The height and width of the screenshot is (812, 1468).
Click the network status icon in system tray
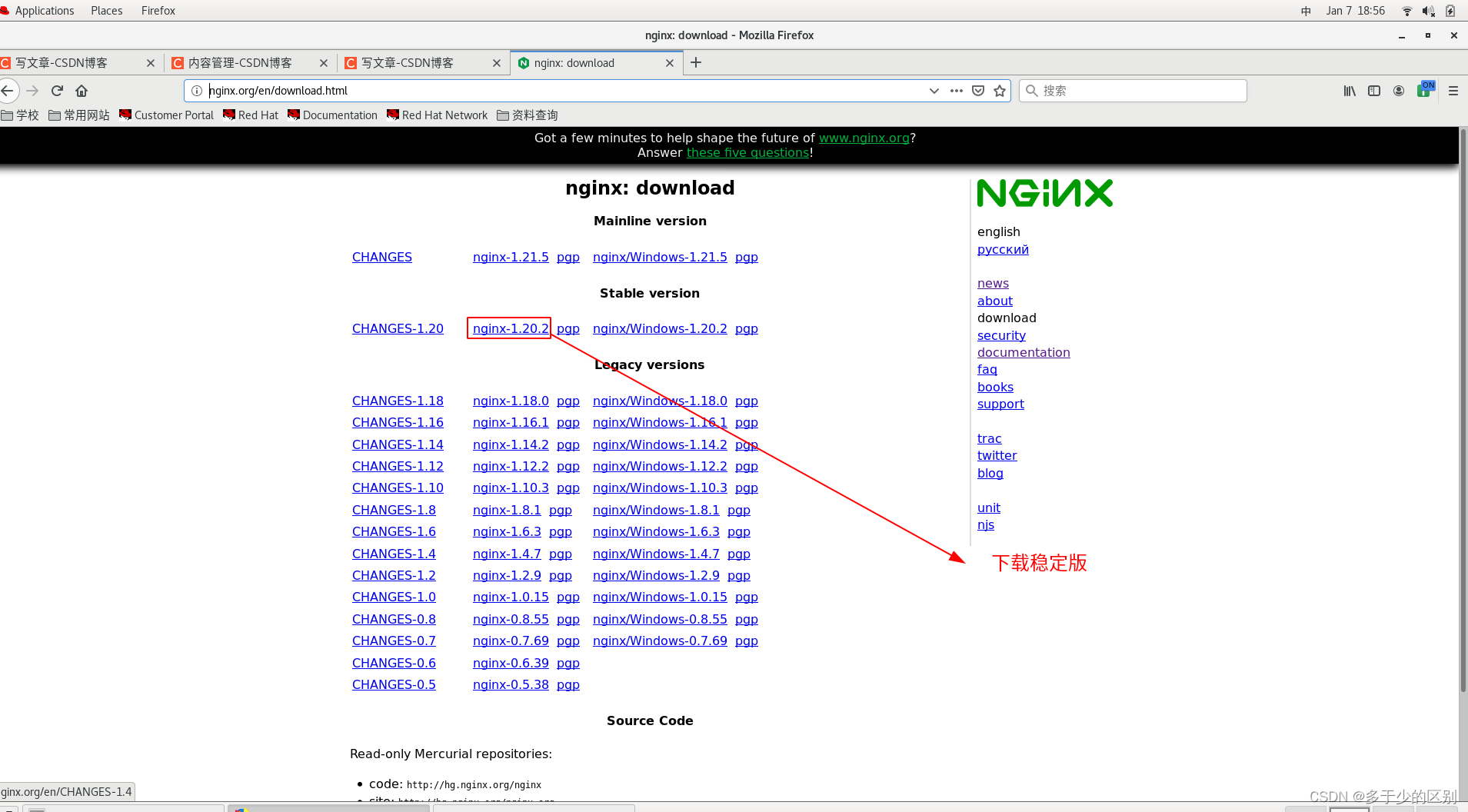click(x=1407, y=11)
